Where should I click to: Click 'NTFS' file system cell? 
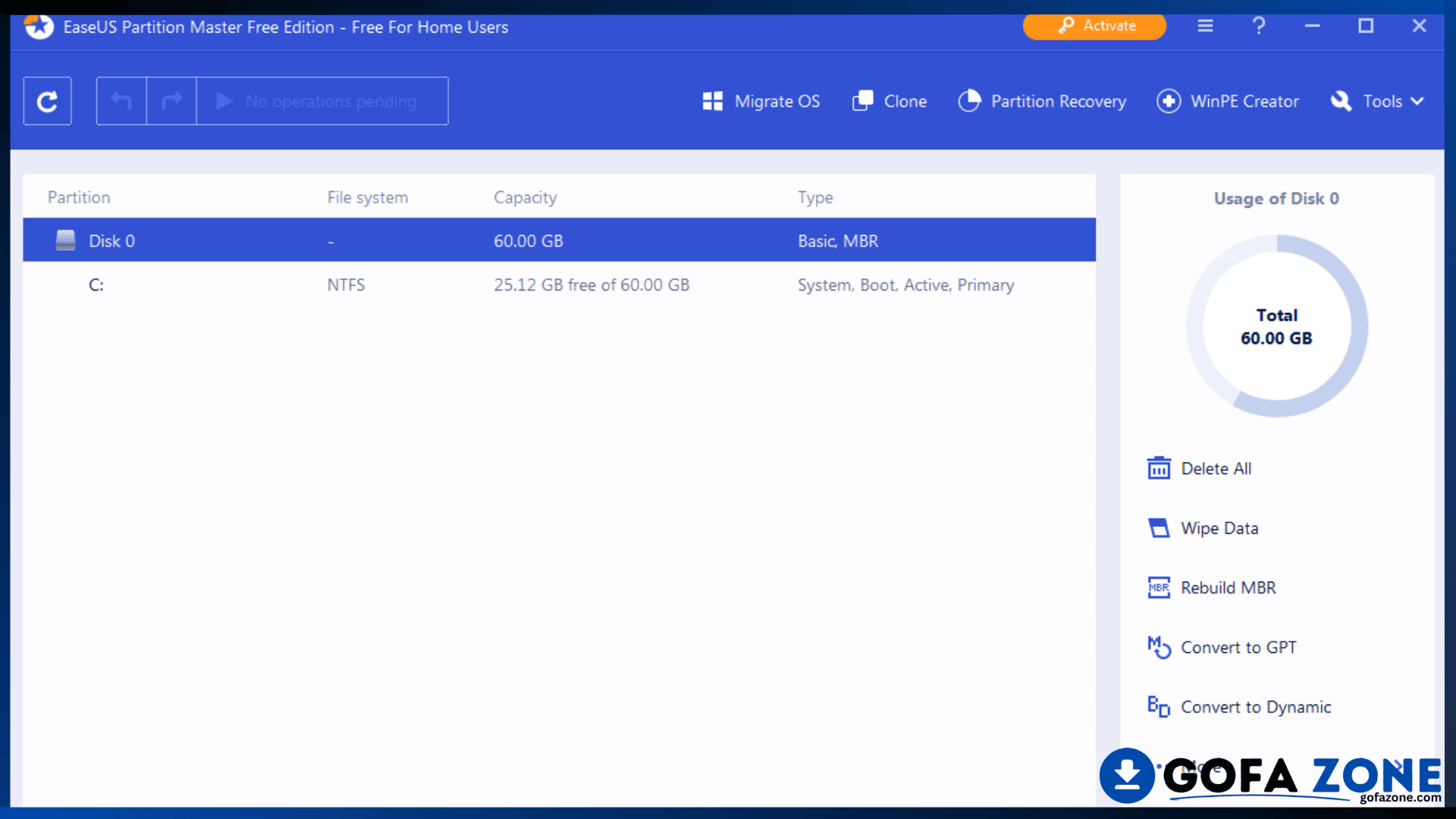tap(346, 284)
